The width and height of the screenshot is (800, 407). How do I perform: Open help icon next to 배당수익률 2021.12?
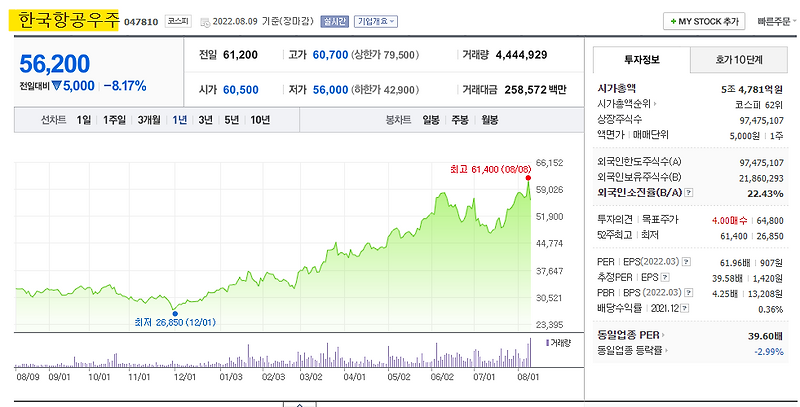tap(685, 309)
